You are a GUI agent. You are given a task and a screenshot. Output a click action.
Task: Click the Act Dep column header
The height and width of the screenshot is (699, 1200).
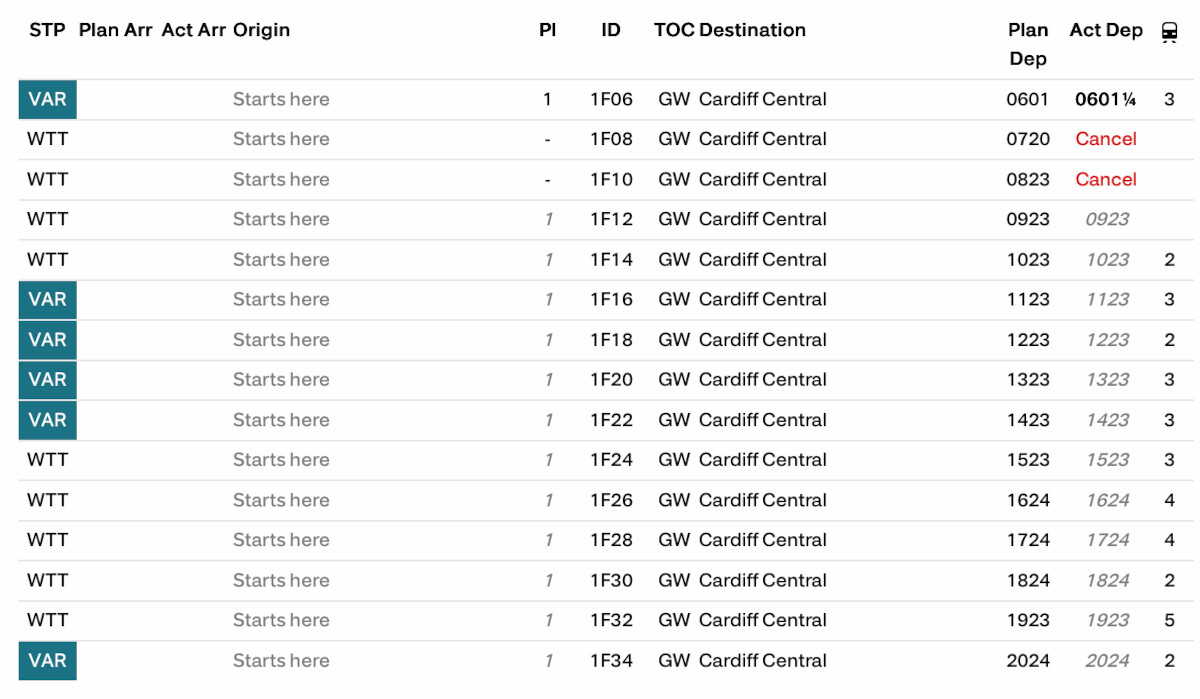pos(1106,30)
